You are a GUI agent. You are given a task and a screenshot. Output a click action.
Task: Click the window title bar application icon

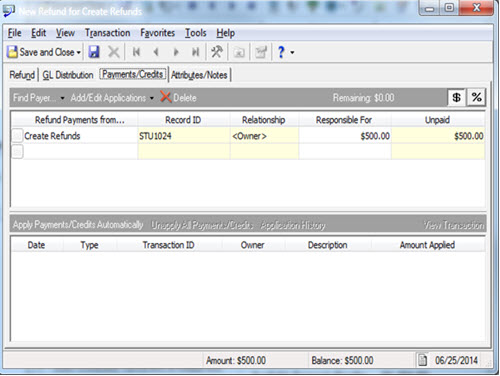[x=9, y=11]
